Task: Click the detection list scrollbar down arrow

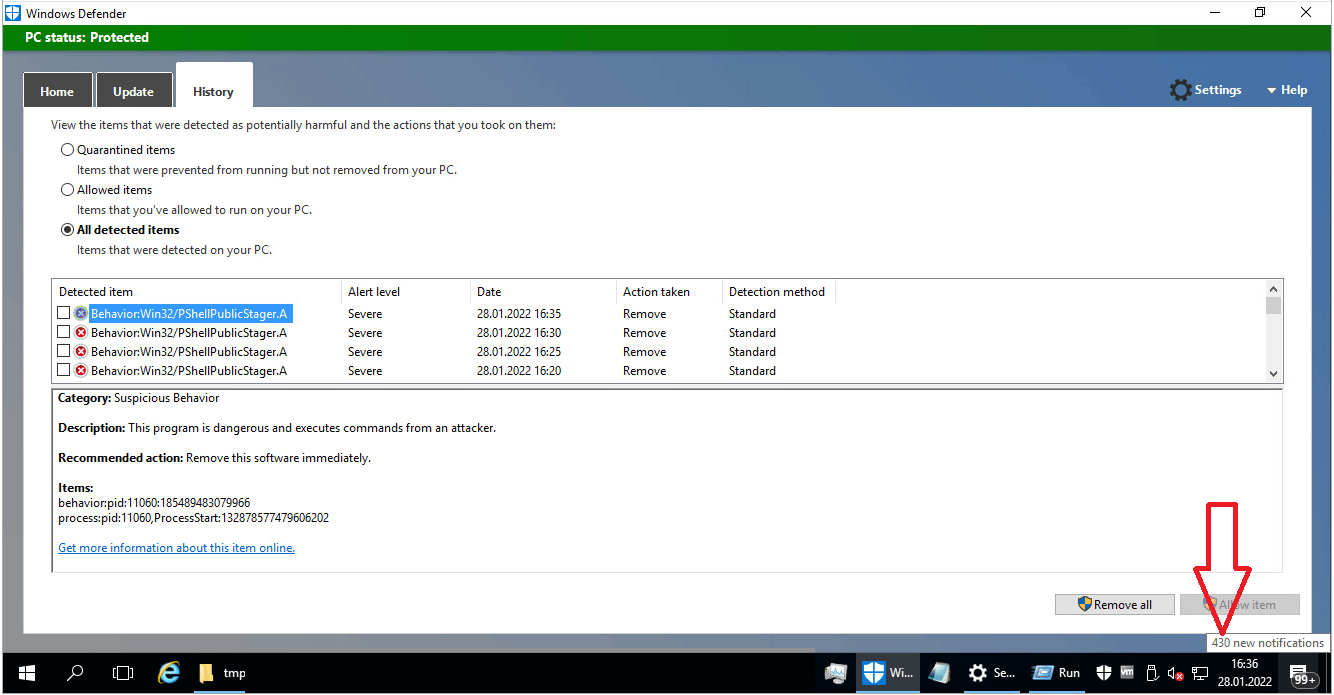Action: coord(1273,374)
